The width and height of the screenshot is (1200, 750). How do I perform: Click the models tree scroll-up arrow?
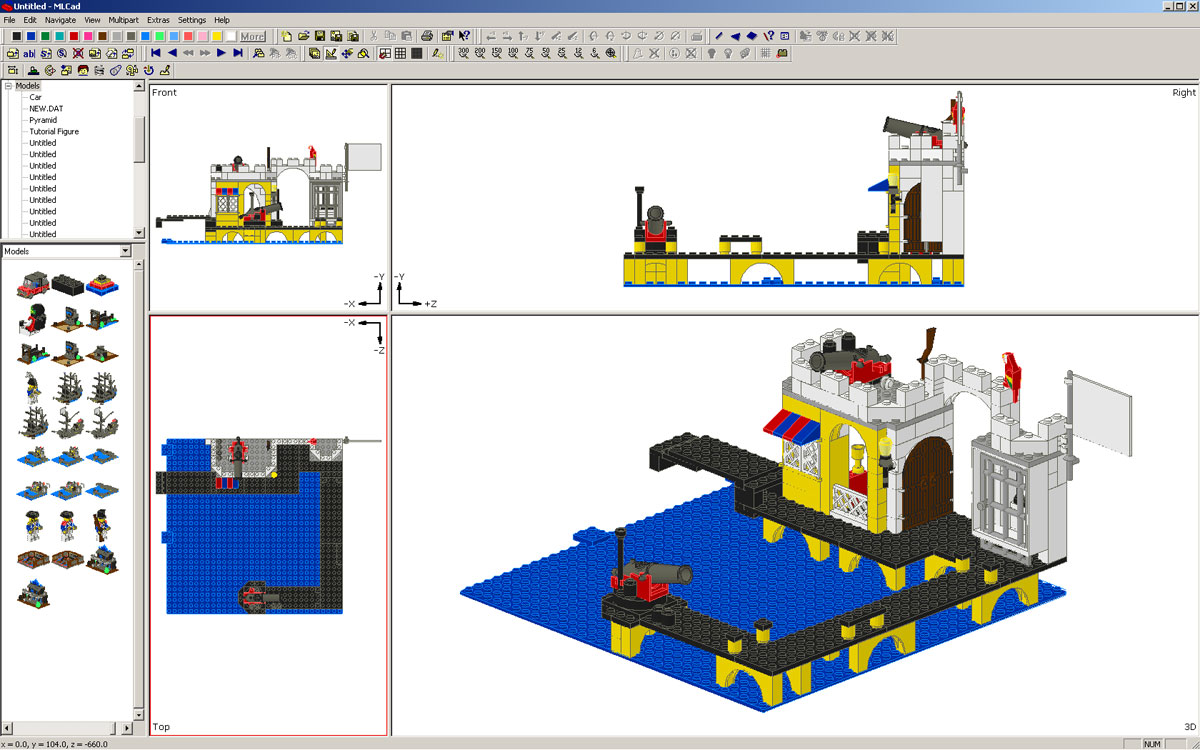[x=140, y=87]
